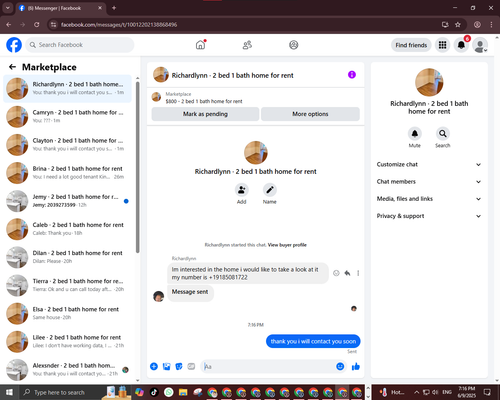
Task: Open the Windows Start menu
Action: (9, 392)
